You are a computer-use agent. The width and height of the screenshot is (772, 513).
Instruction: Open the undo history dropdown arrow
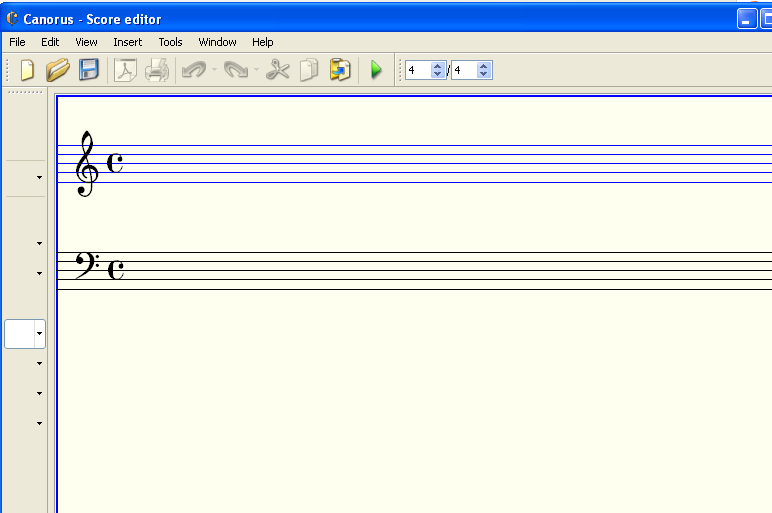(214, 70)
